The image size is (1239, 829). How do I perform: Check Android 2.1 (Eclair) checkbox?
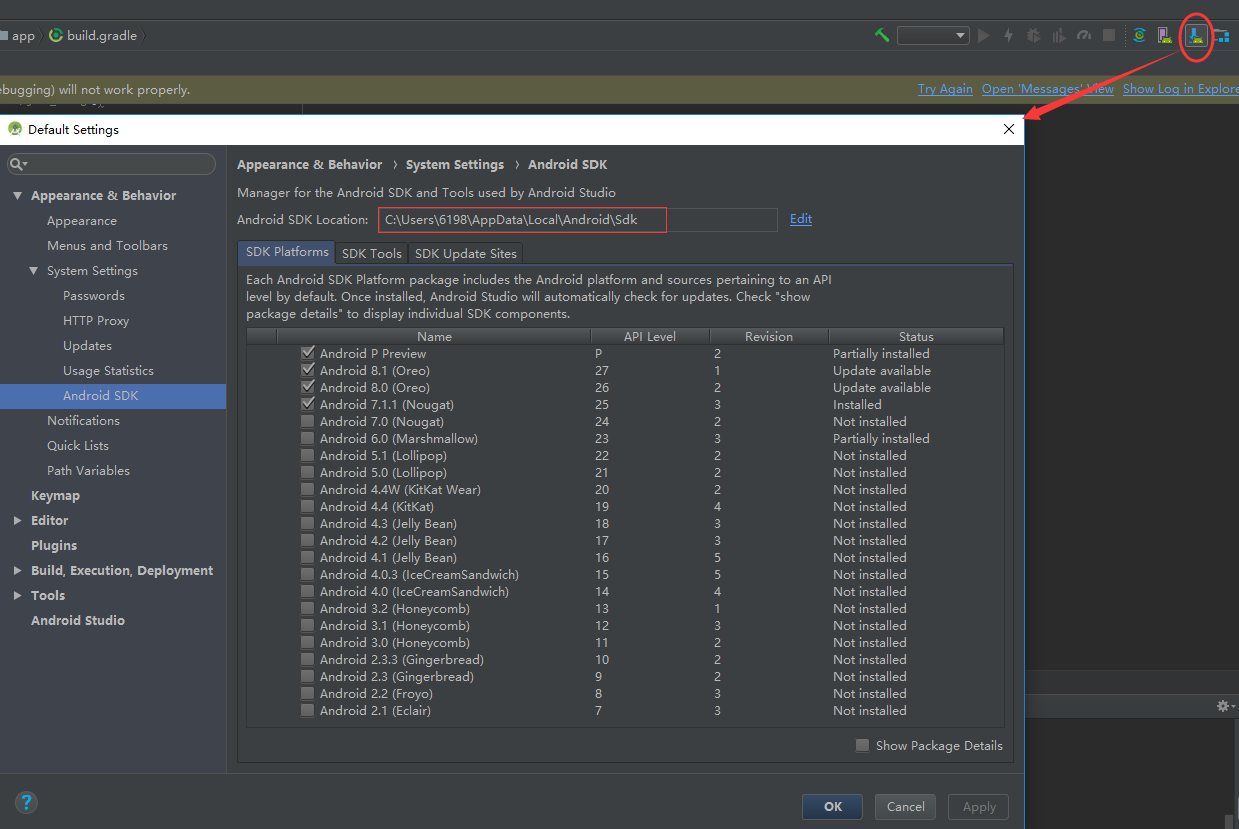click(x=308, y=710)
